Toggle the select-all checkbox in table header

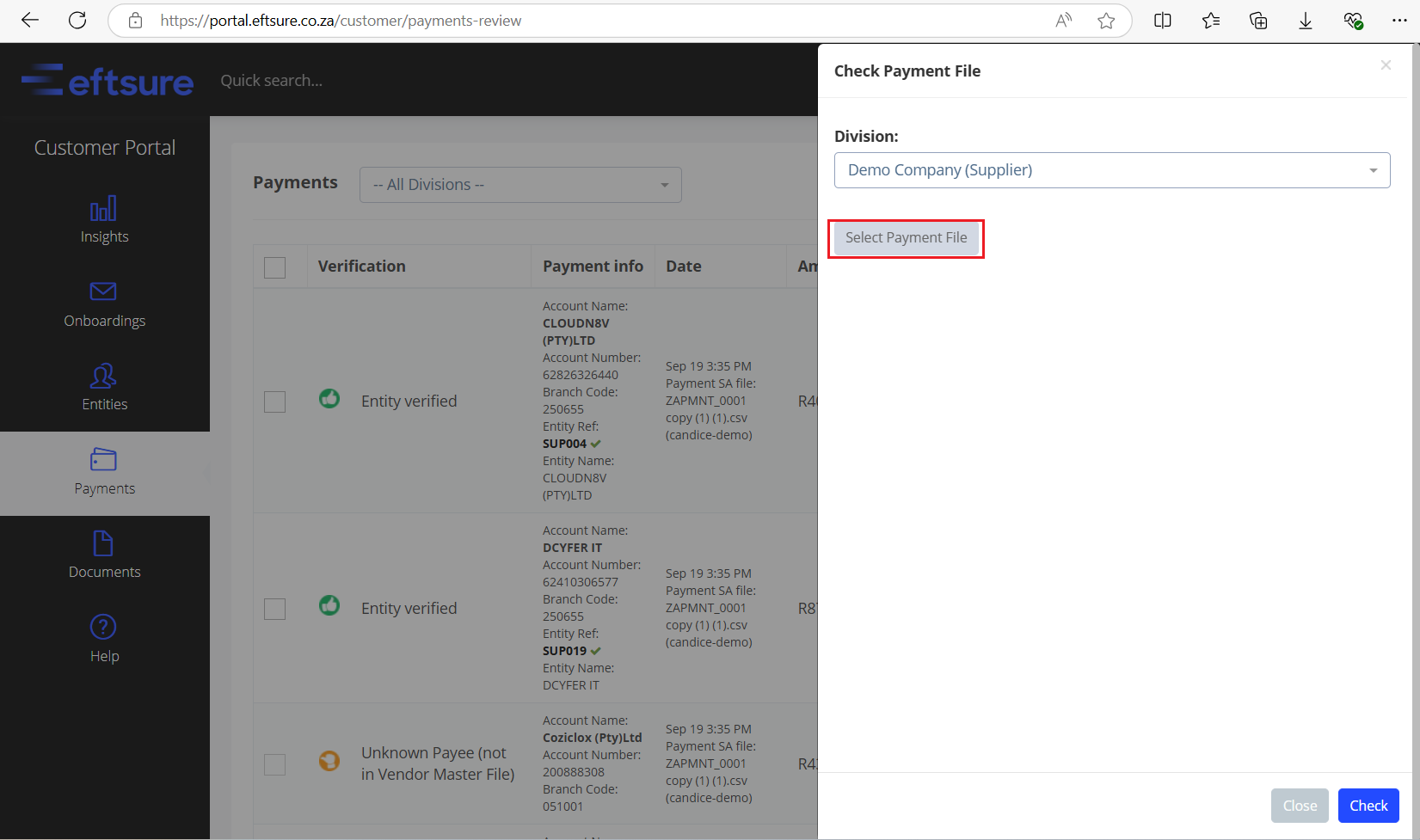click(274, 267)
